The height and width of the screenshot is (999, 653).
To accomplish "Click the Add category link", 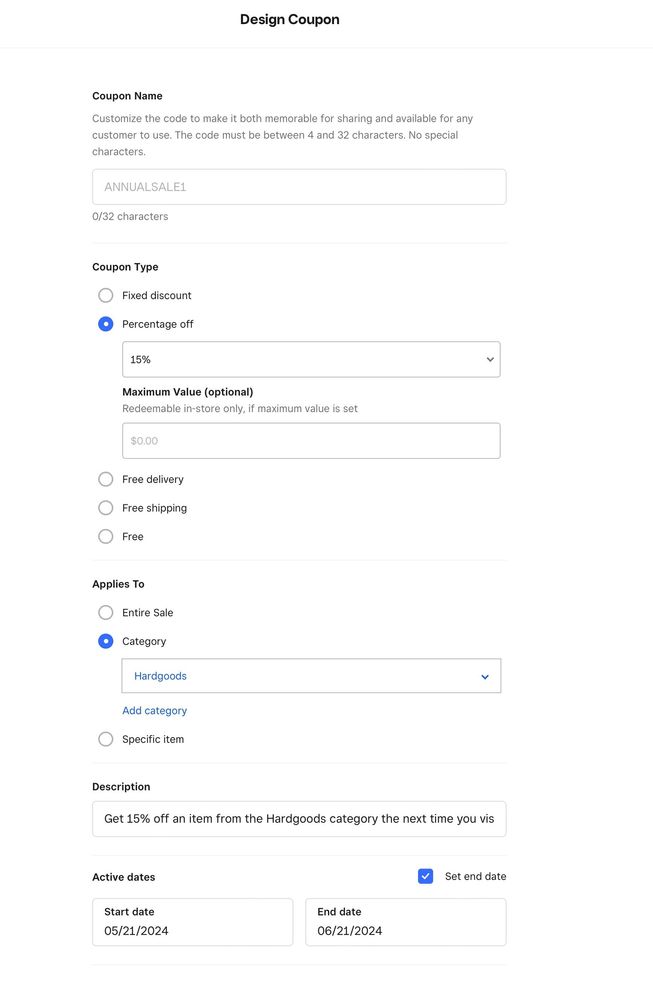I will (x=154, y=711).
